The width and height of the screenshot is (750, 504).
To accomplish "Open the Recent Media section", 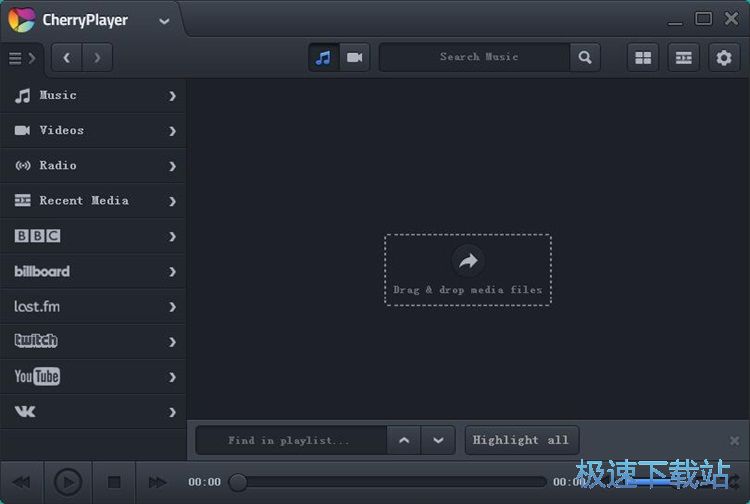I will coord(93,201).
